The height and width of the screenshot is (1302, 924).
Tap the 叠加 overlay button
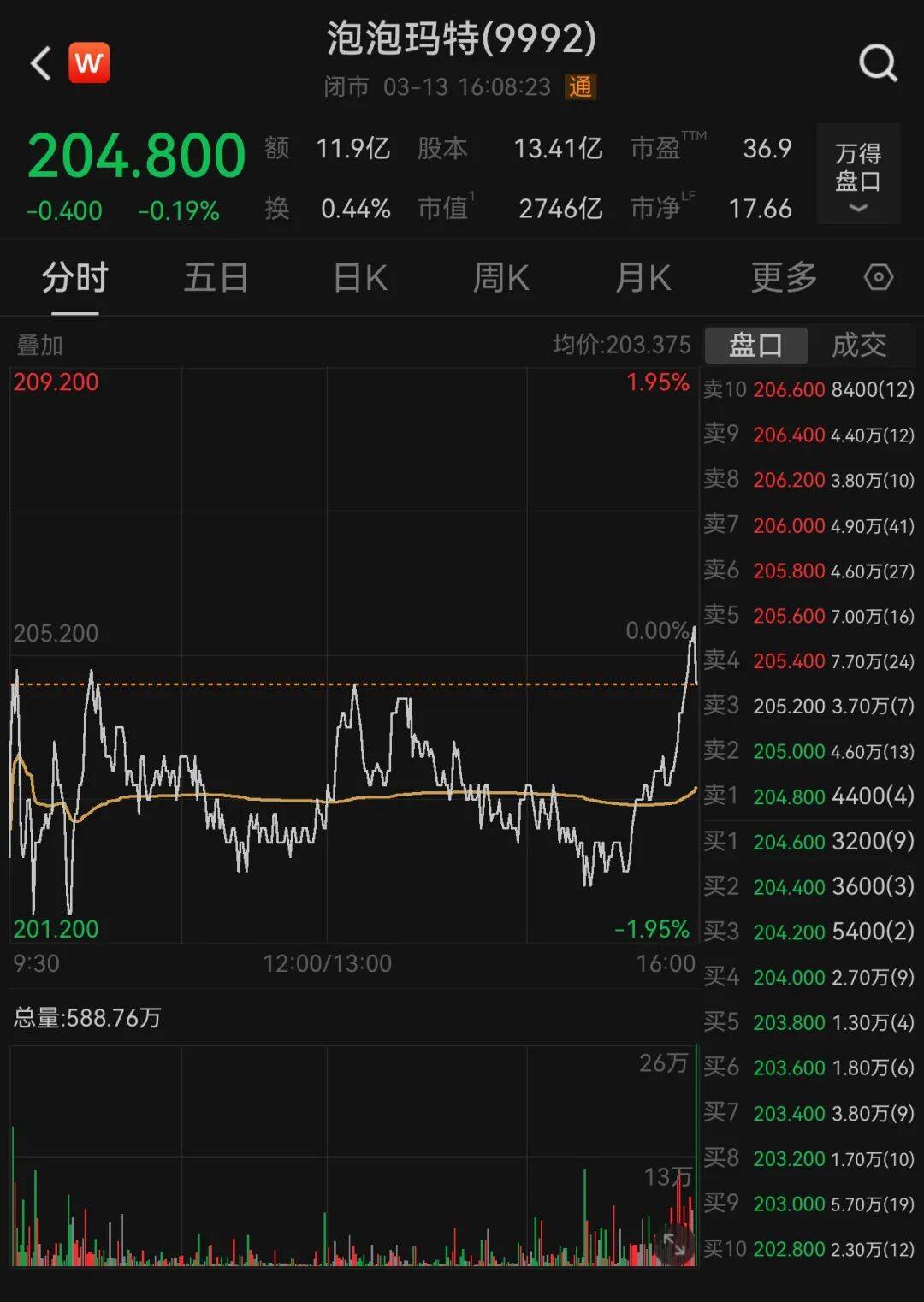(x=39, y=345)
